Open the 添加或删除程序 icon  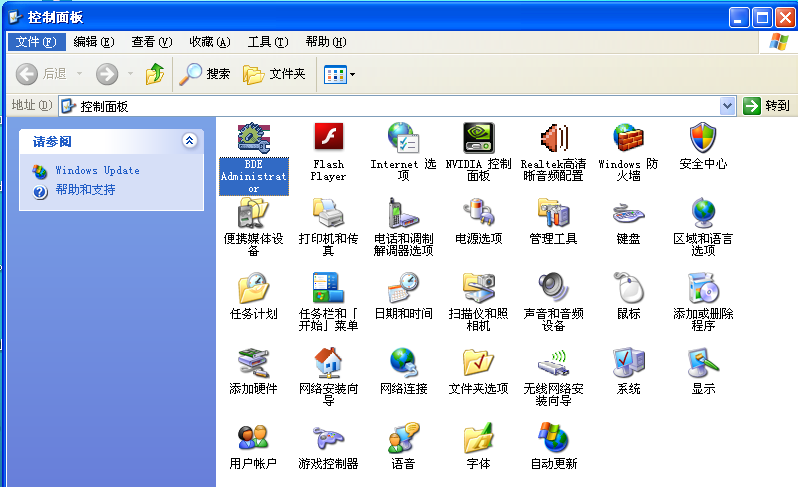703,288
